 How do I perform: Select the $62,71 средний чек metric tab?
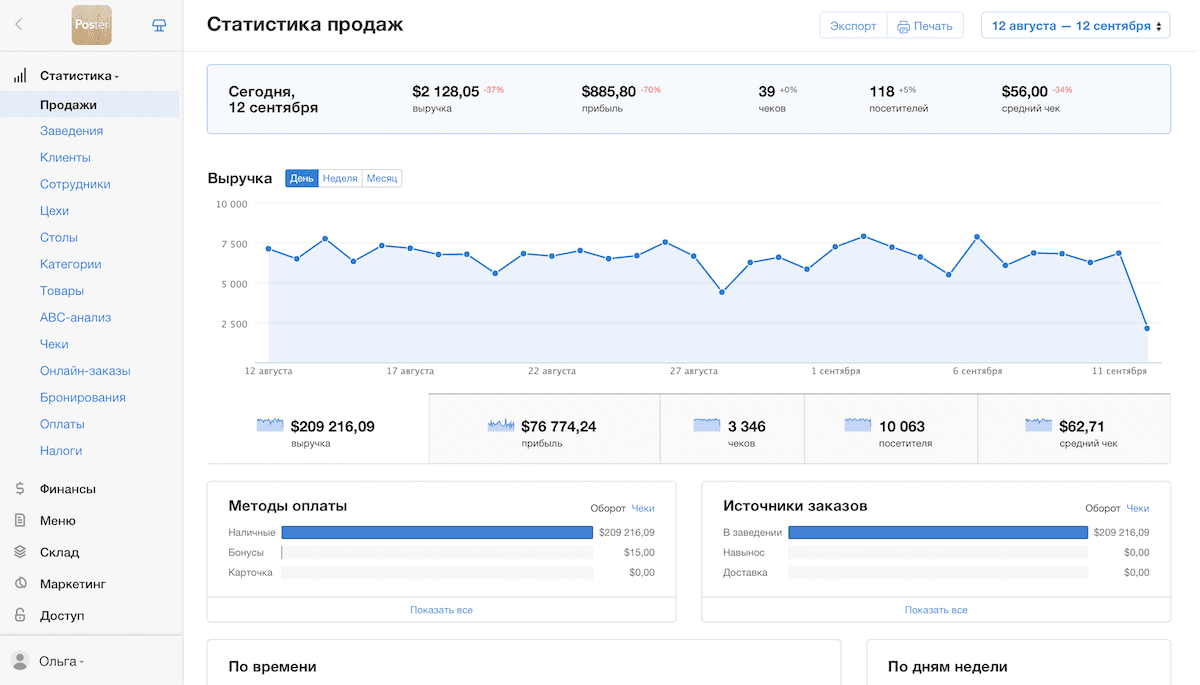[1074, 429]
